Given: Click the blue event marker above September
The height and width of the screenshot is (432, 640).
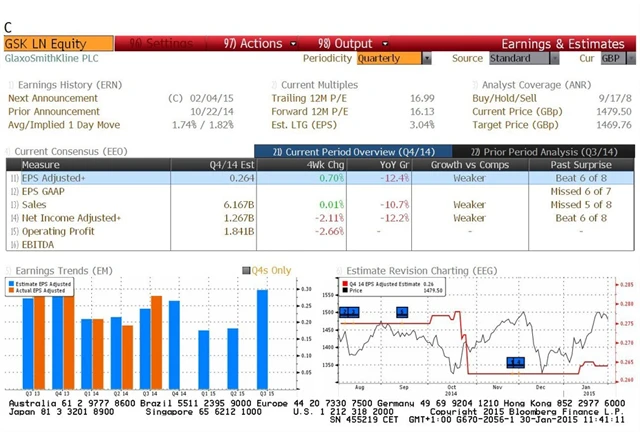Looking at the screenshot, I should [402, 312].
